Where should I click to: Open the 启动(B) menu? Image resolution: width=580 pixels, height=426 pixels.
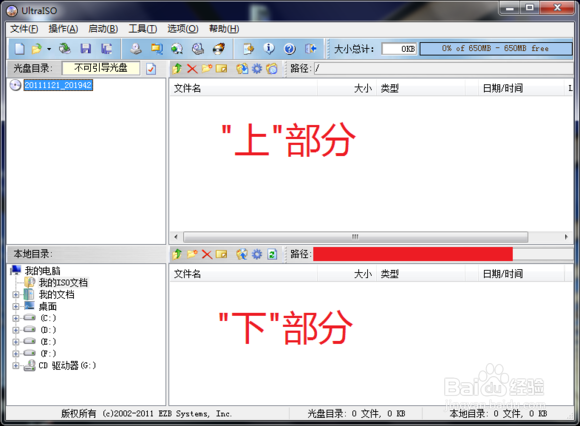(103, 29)
